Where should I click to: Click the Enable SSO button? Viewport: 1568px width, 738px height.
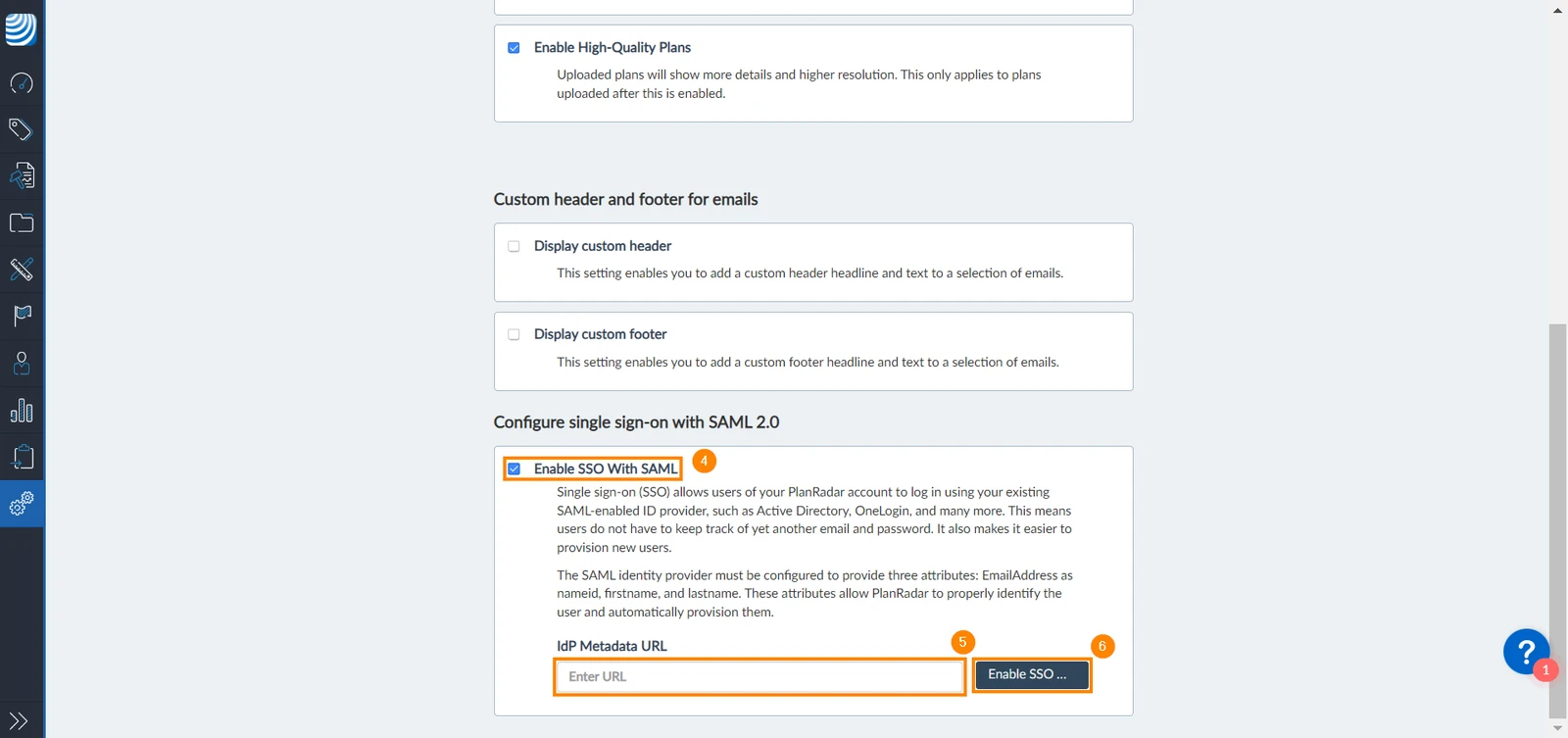click(1032, 674)
